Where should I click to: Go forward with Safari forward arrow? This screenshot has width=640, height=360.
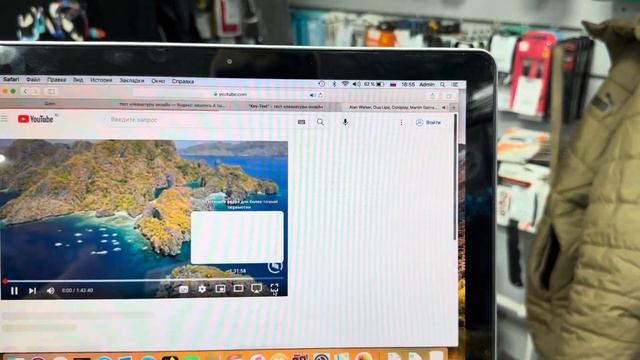point(36,91)
